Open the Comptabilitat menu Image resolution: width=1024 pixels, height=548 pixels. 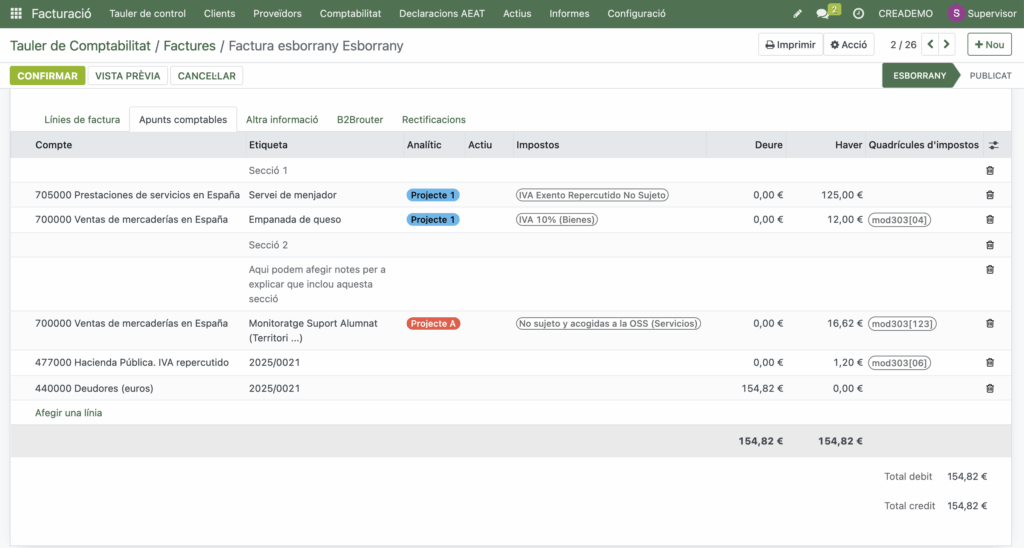click(x=350, y=14)
